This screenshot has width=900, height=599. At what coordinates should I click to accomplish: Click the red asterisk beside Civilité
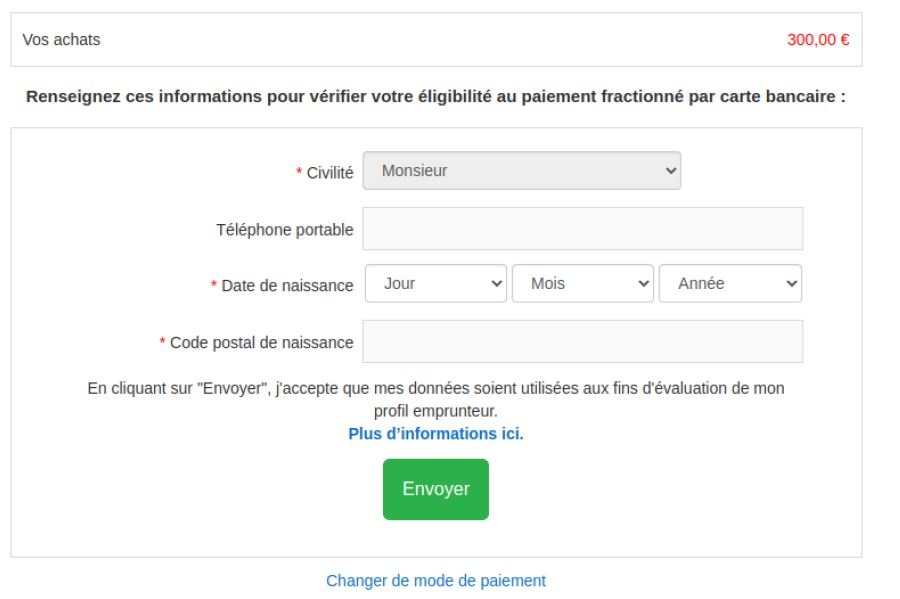pos(299,173)
